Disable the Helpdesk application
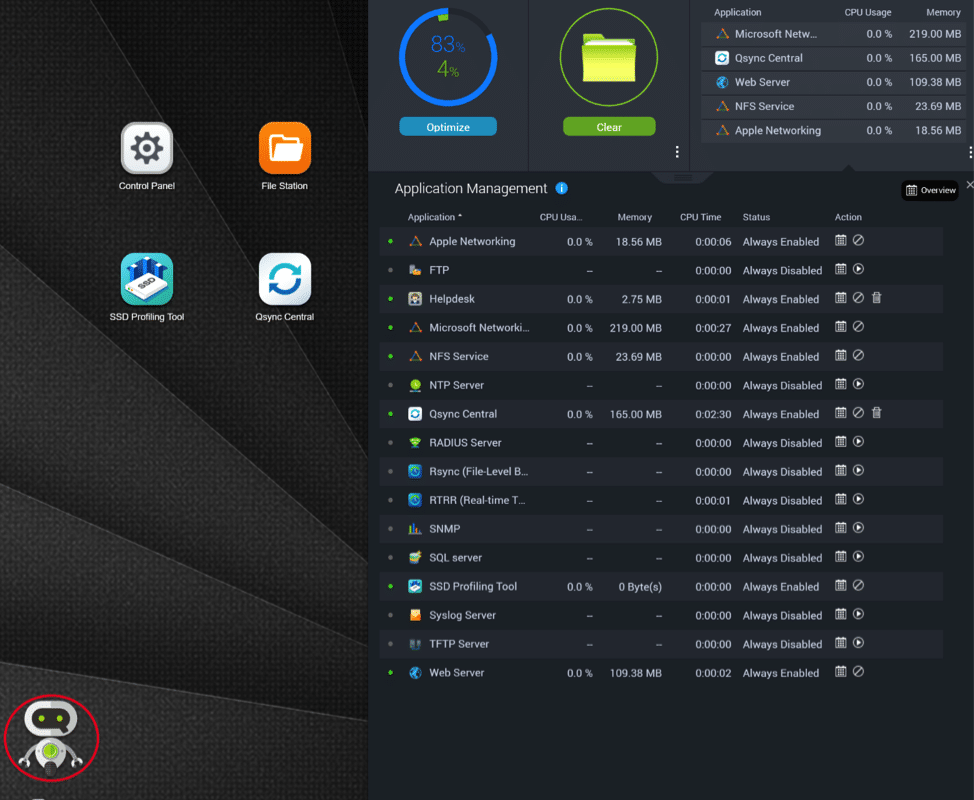974x800 pixels. (858, 298)
